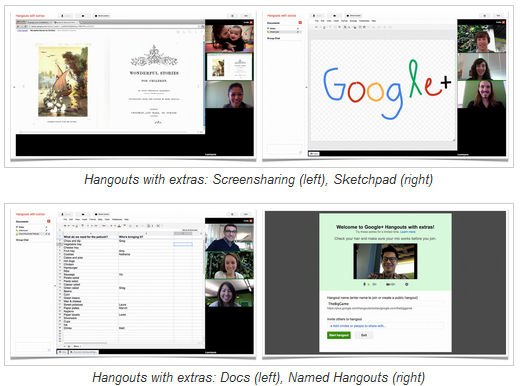Open the settings gear in the Sketchpad hangout
Screen dimensions: 523x386
tap(484, 15)
